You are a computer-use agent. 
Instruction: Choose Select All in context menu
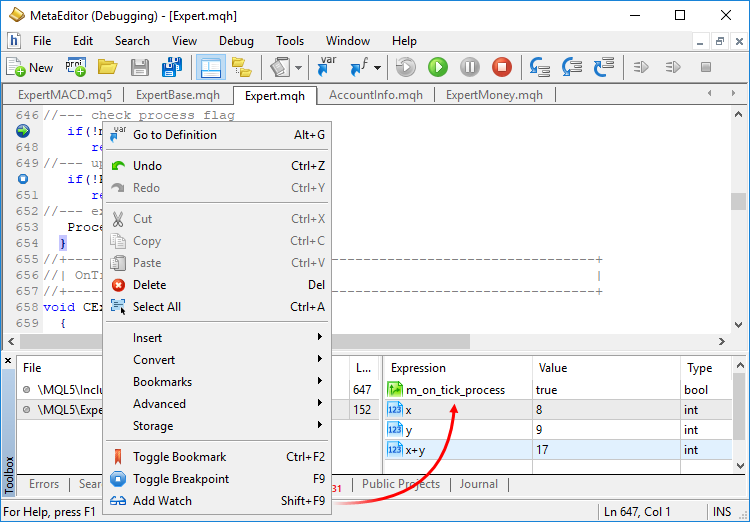pos(218,307)
